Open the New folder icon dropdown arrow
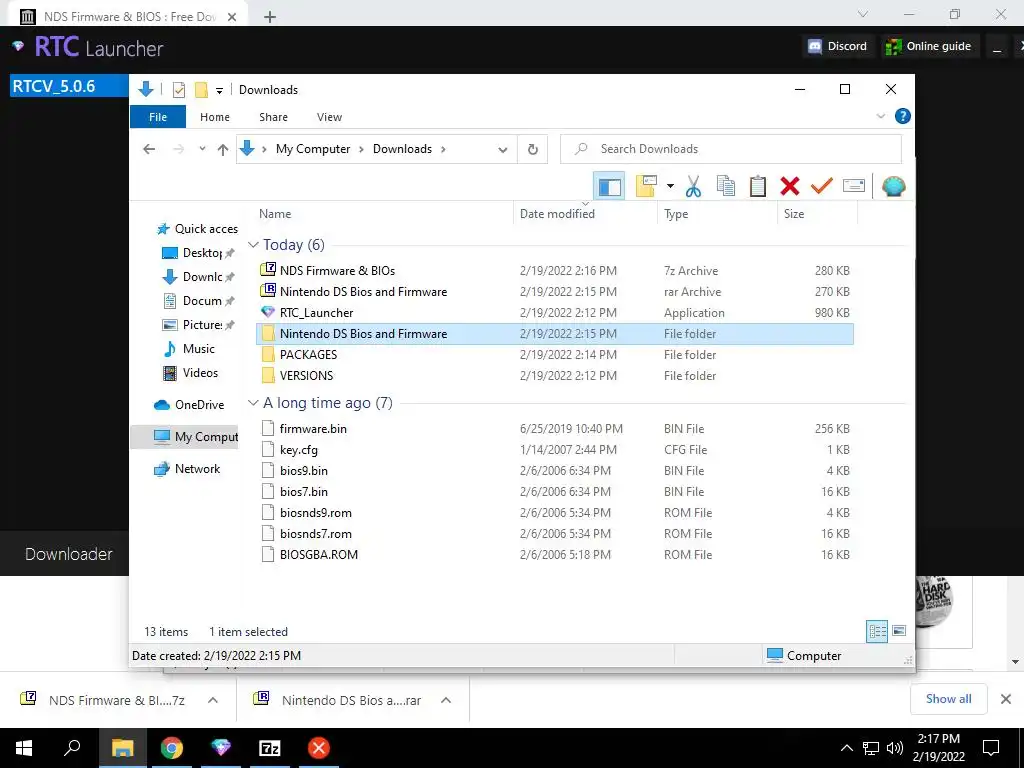The height and width of the screenshot is (768, 1024). click(670, 187)
